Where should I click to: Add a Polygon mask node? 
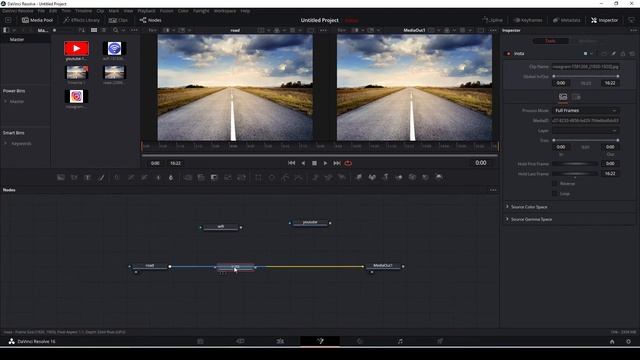(285, 178)
